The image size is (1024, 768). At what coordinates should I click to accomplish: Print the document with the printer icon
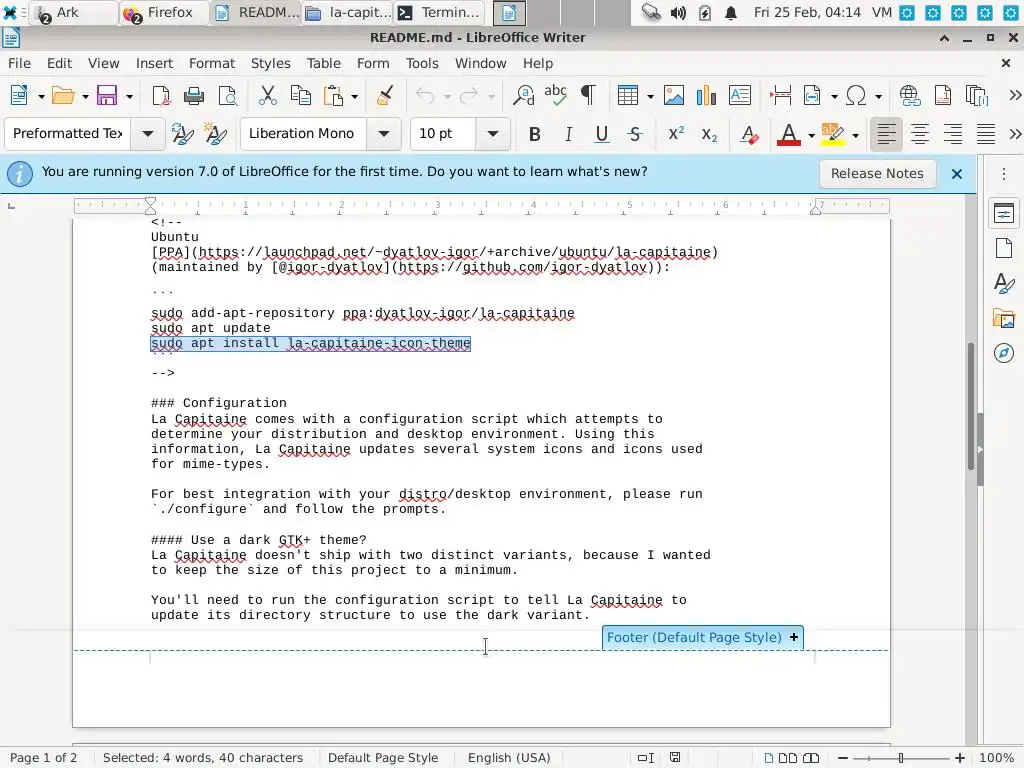point(194,96)
